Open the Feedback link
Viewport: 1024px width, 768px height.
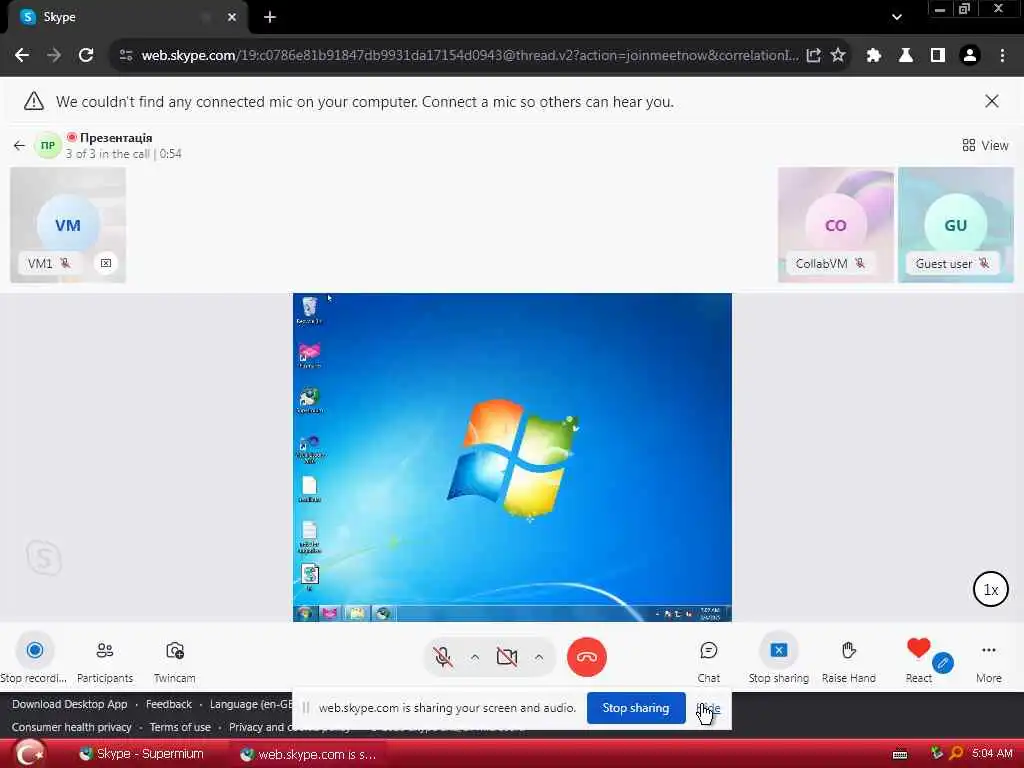pos(168,704)
